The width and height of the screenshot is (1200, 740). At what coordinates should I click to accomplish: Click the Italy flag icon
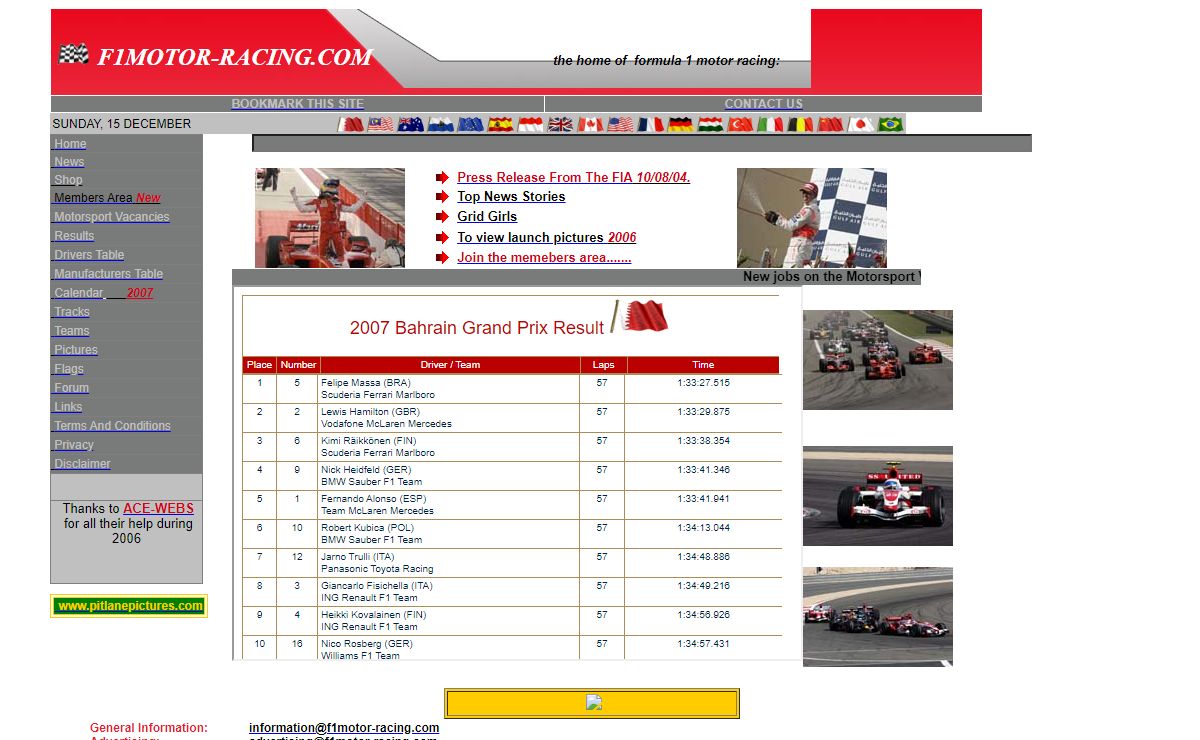pos(770,125)
